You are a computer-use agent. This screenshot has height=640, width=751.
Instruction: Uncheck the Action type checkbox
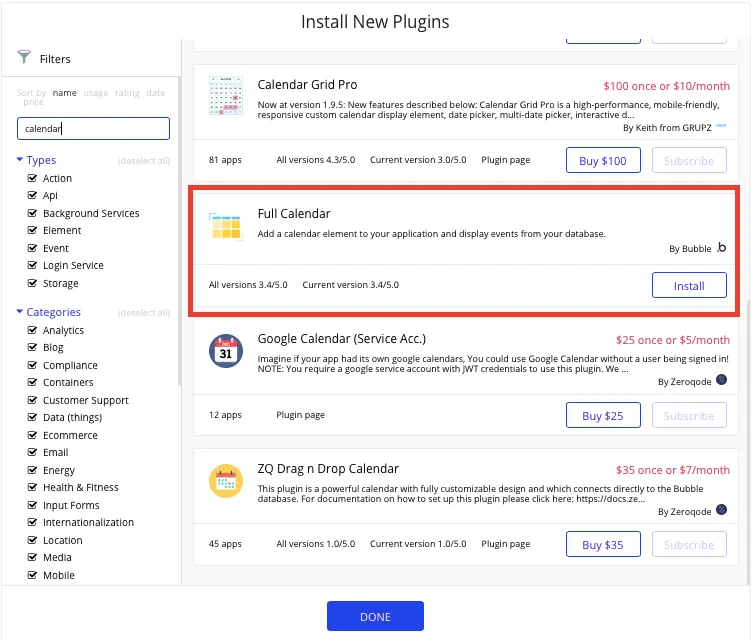pyautogui.click(x=32, y=178)
